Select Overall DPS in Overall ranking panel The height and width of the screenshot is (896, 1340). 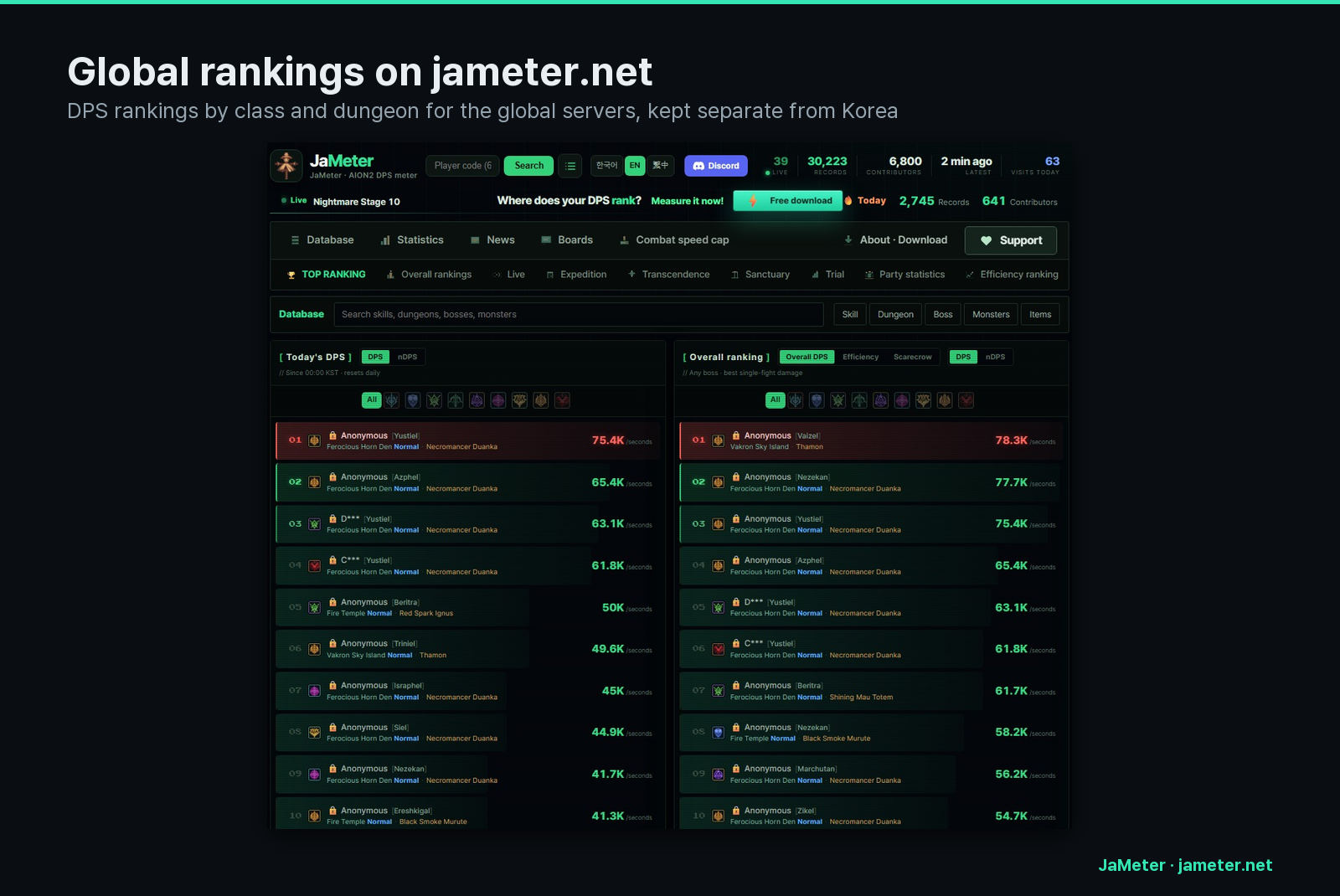[x=807, y=357]
